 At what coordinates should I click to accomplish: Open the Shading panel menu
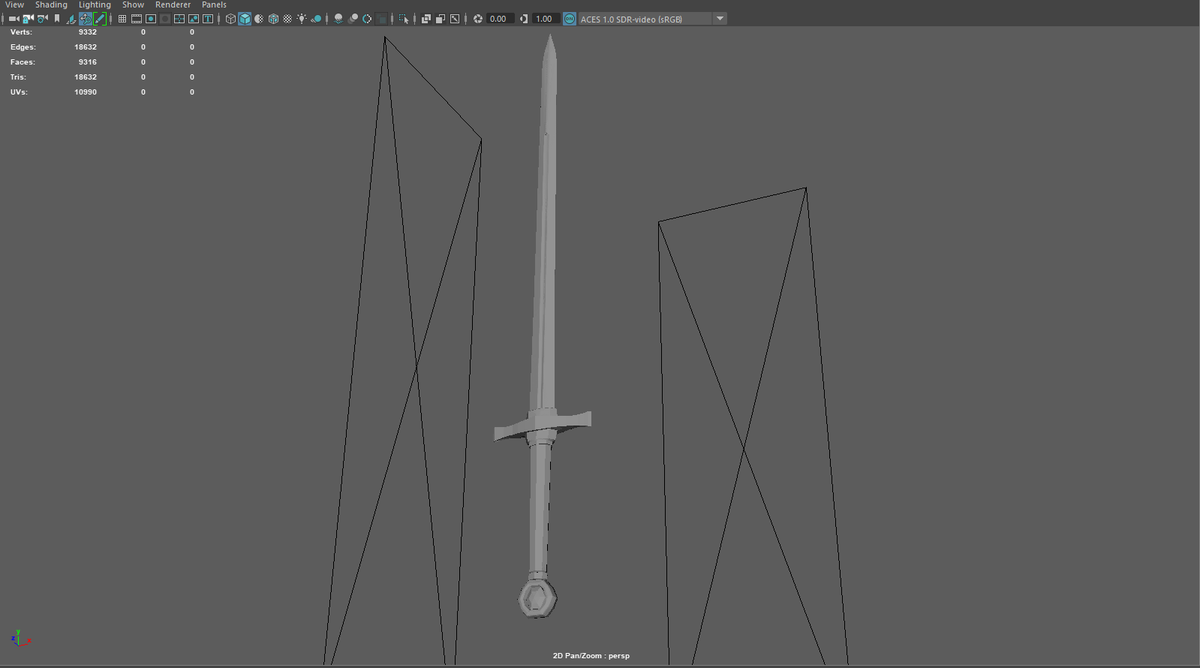(51, 5)
